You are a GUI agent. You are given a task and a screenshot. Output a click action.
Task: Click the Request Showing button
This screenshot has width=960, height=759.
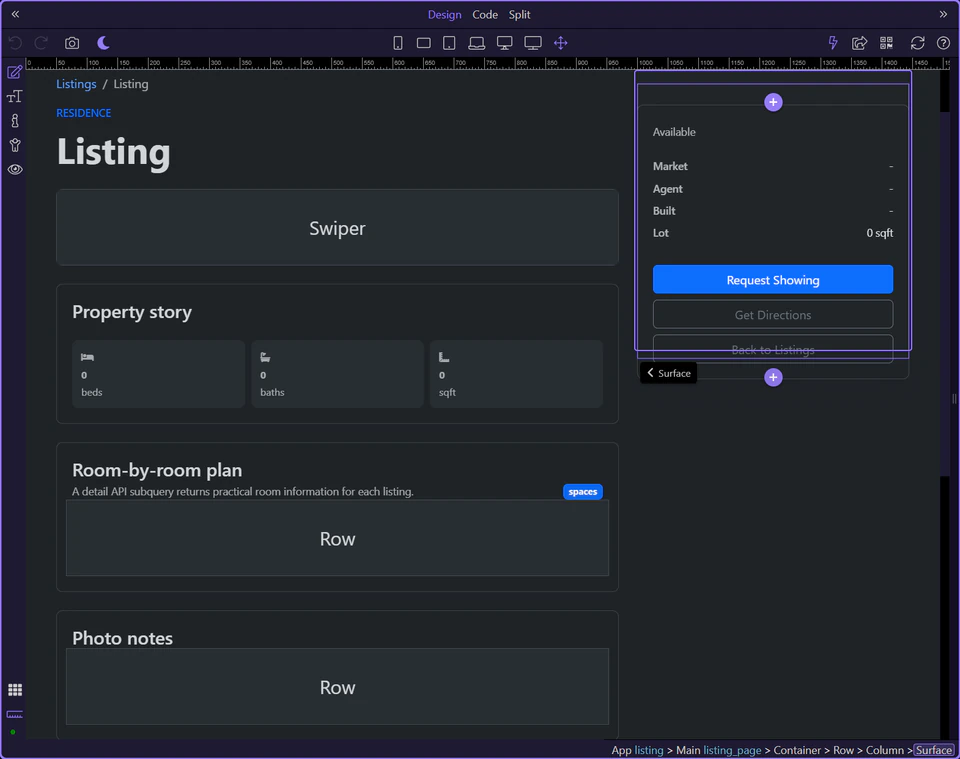[x=772, y=279]
